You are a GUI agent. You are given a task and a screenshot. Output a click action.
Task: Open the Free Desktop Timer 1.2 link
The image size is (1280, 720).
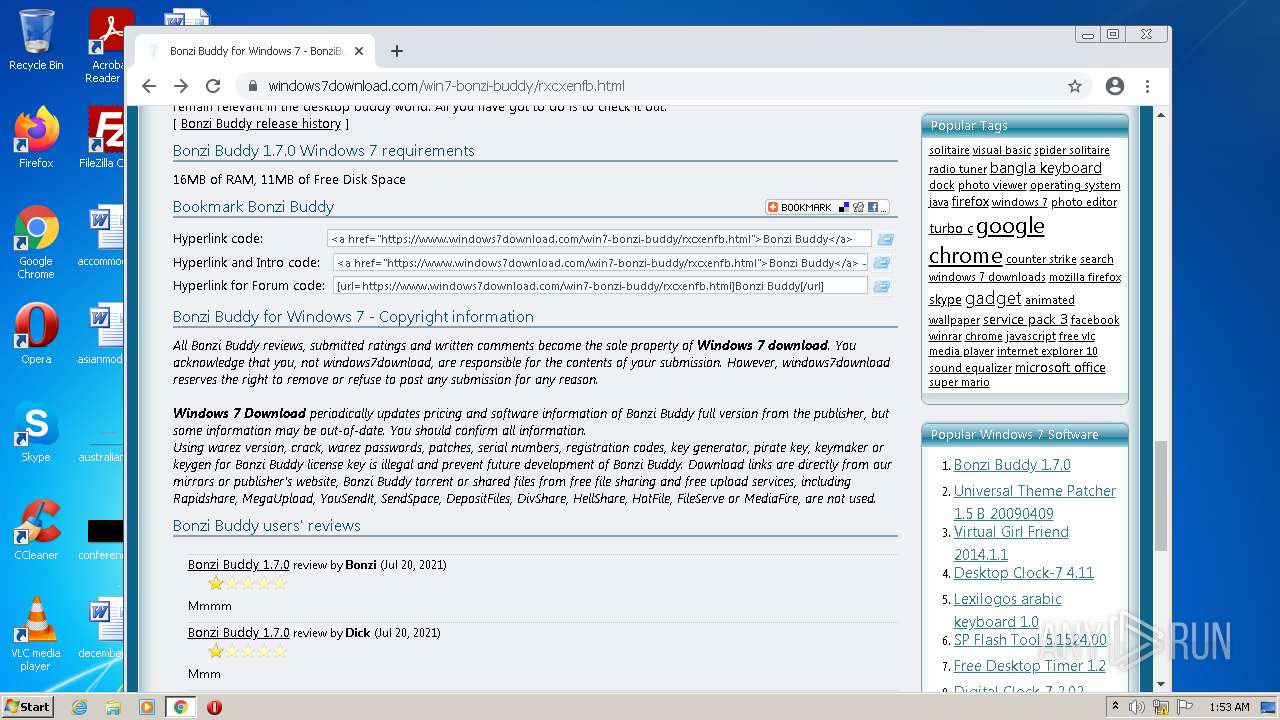(x=1030, y=666)
